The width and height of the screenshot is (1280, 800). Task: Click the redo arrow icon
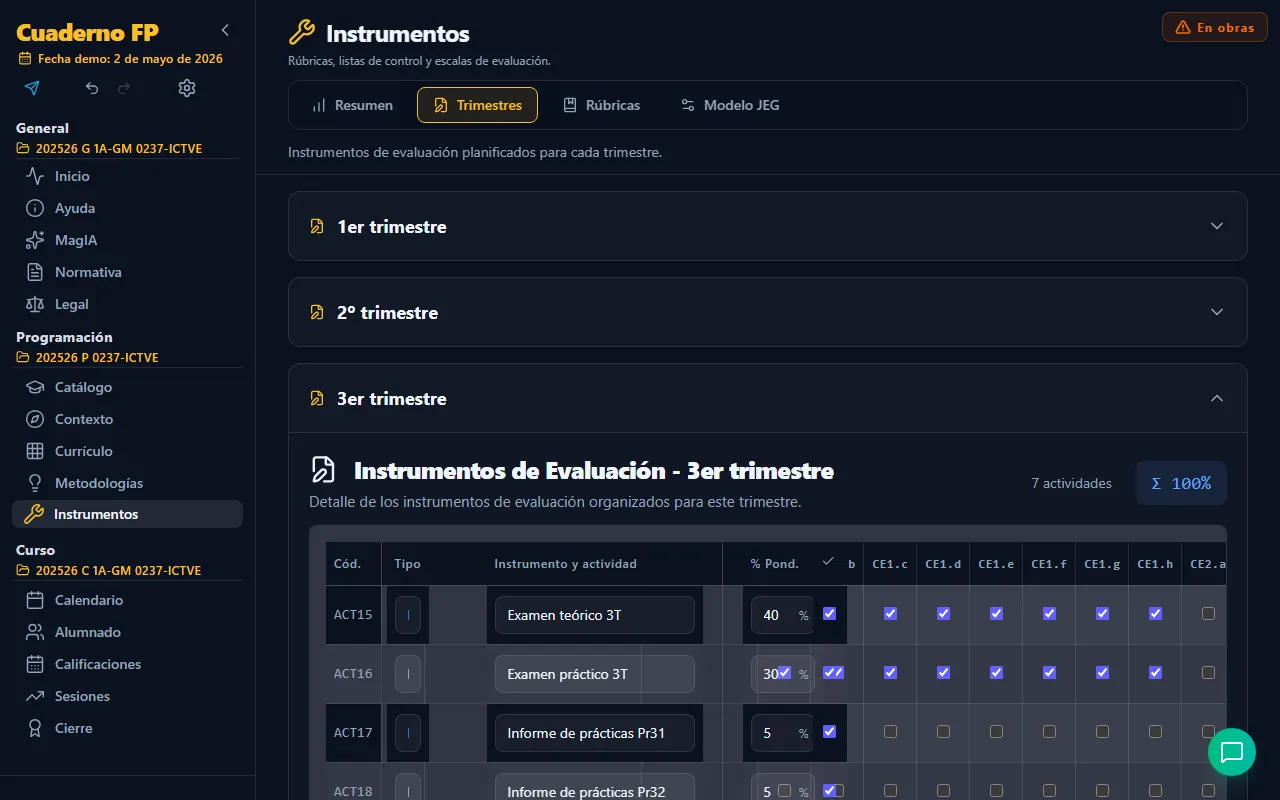[x=124, y=88]
